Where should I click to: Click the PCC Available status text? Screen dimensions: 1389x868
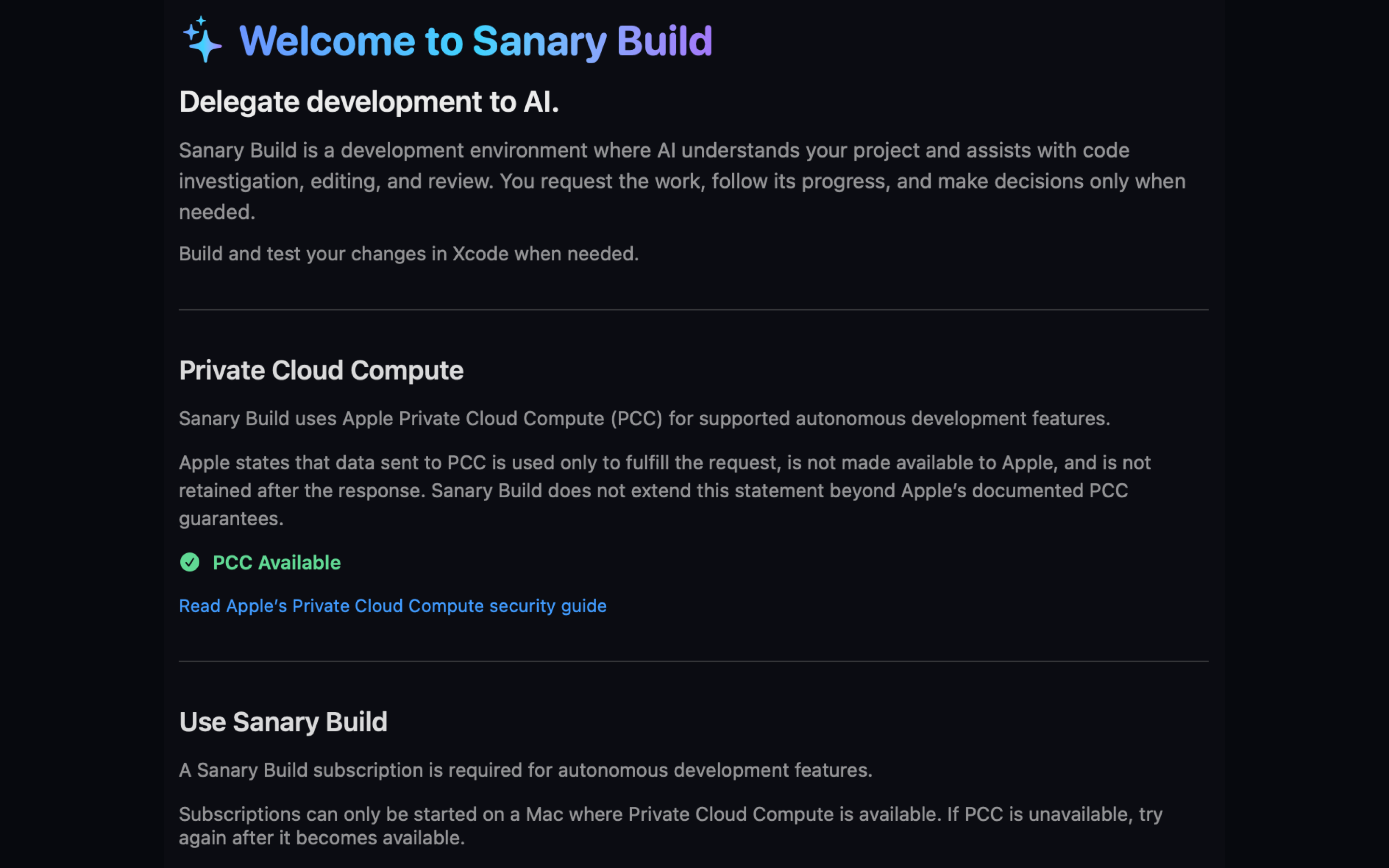click(x=277, y=563)
